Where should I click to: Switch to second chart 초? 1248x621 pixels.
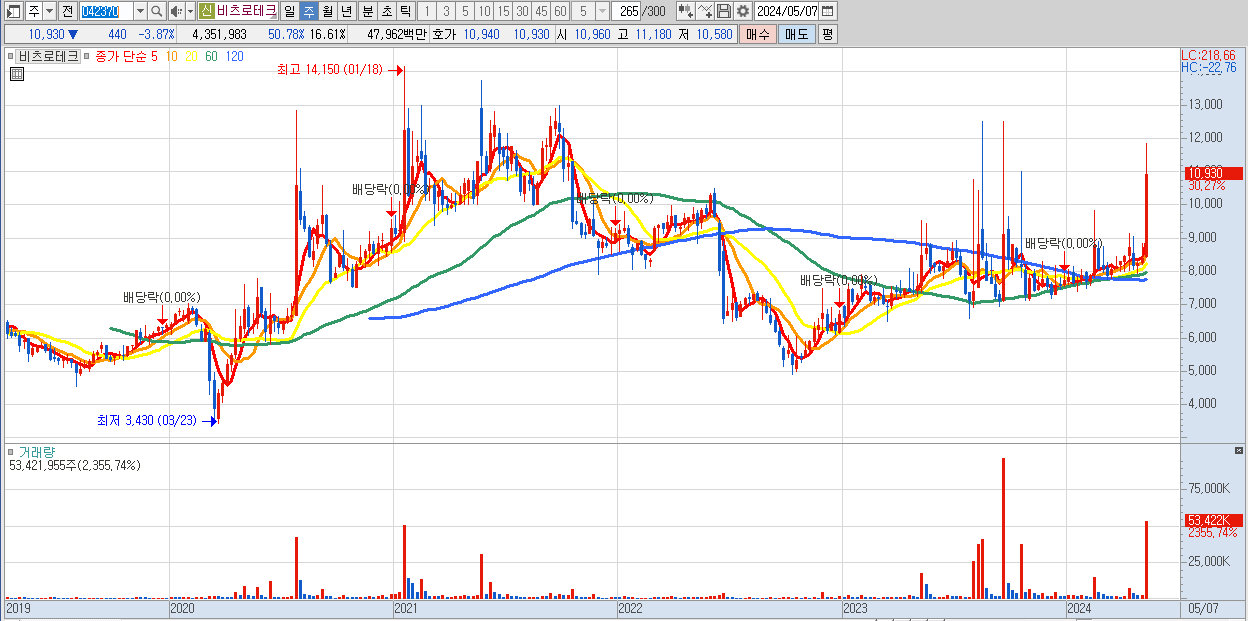pos(386,11)
